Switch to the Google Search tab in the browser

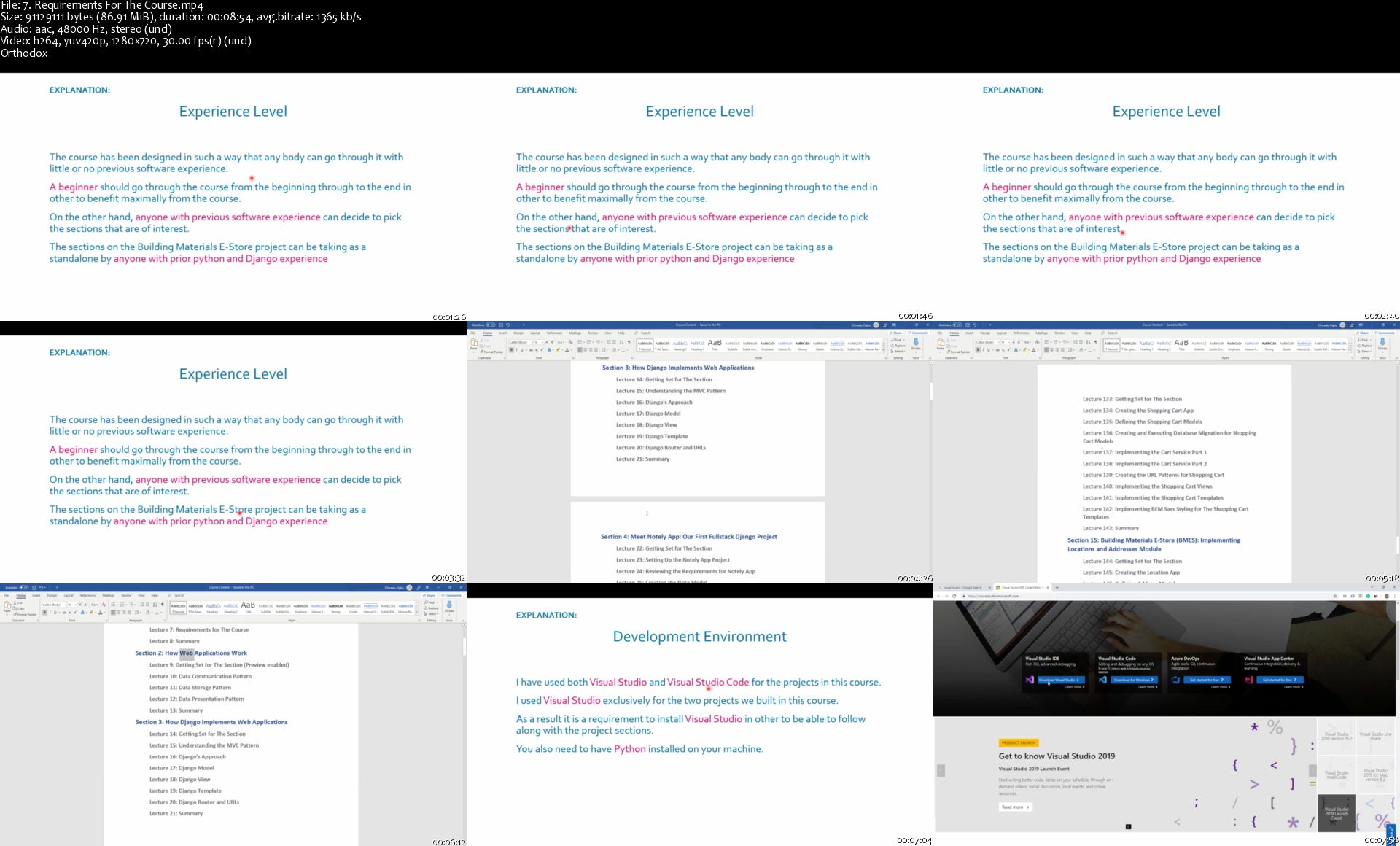pyautogui.click(x=962, y=587)
